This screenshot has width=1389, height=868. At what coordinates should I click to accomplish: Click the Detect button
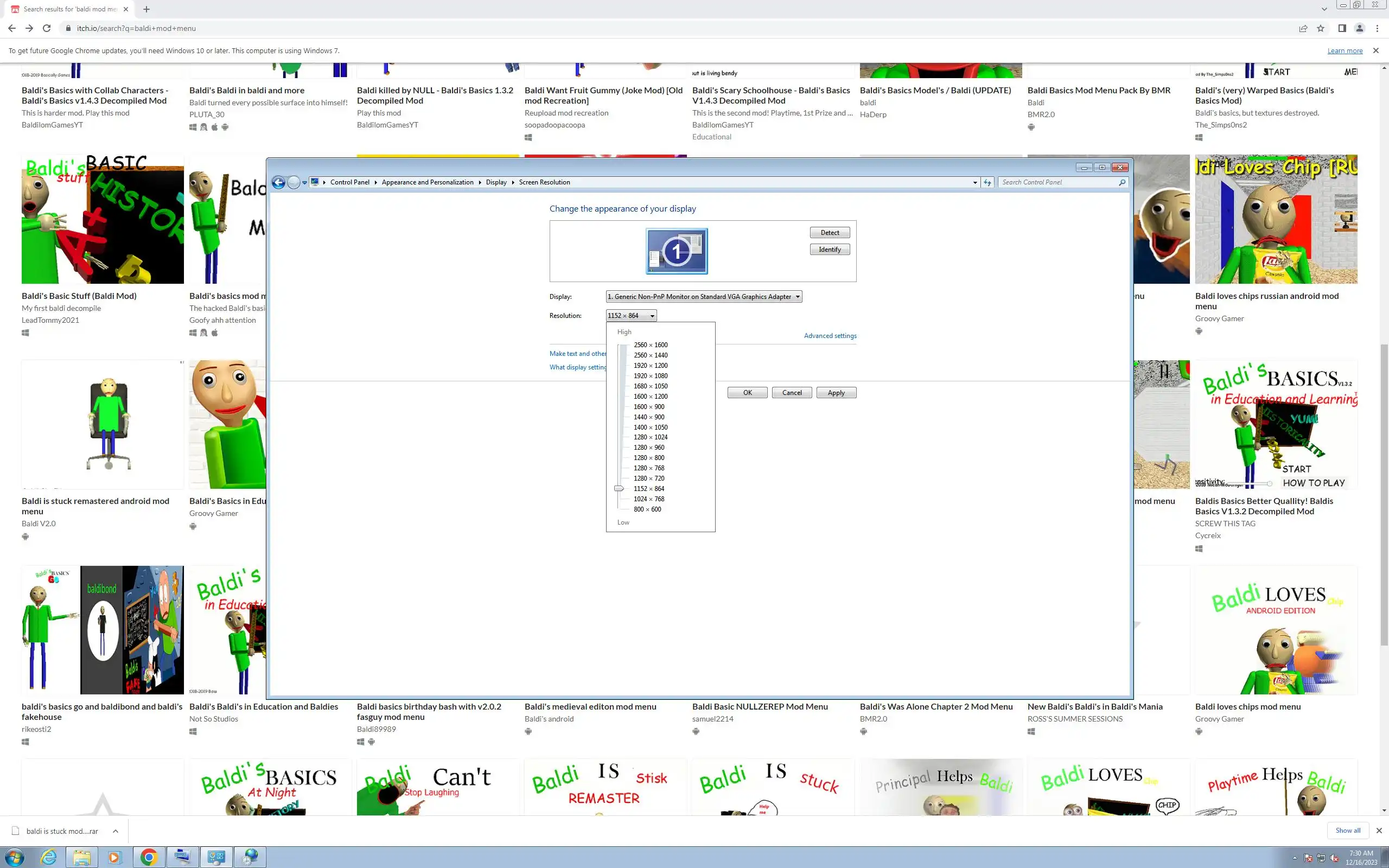click(830, 233)
